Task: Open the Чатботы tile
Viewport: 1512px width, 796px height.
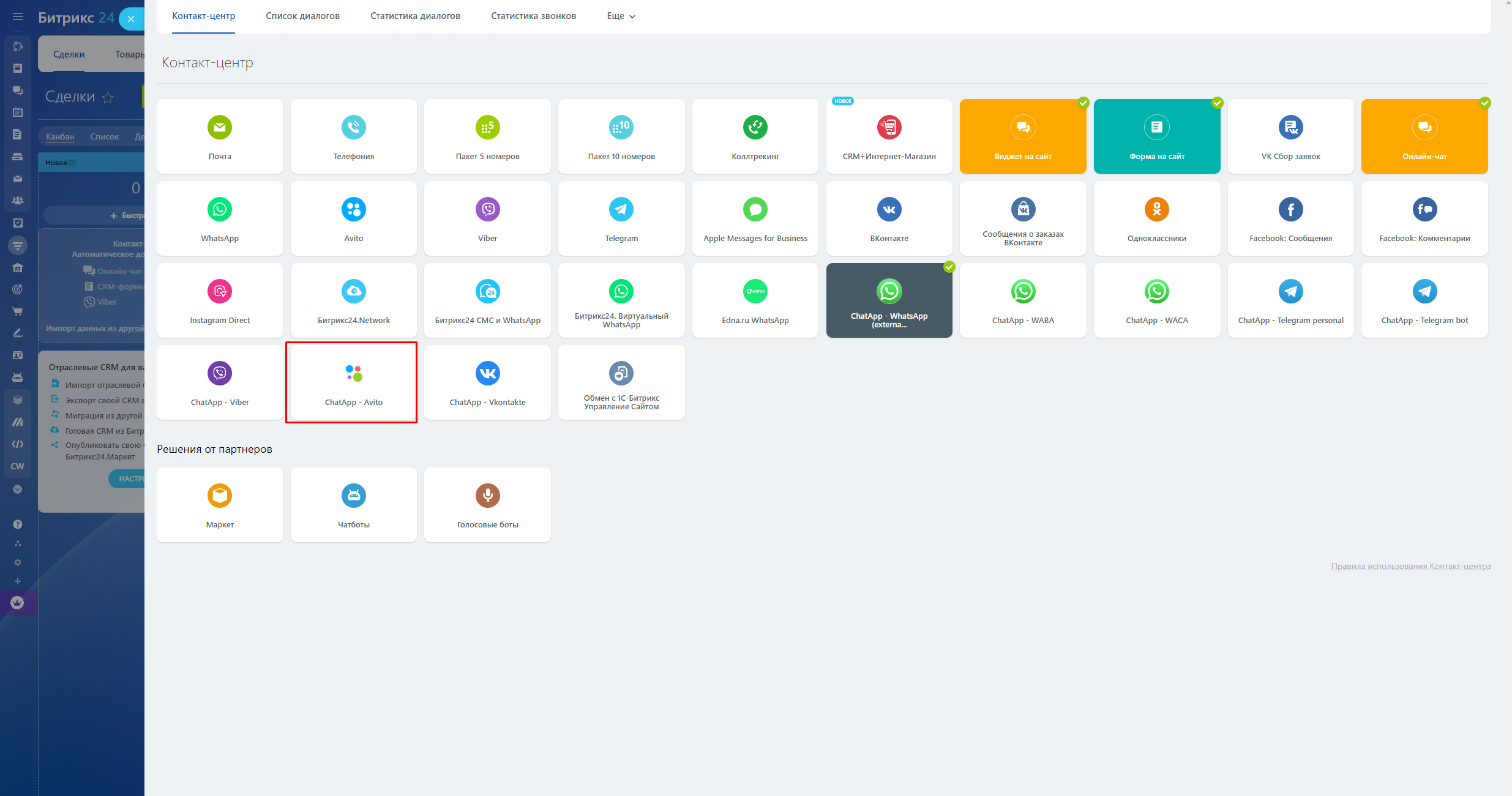Action: pos(353,505)
